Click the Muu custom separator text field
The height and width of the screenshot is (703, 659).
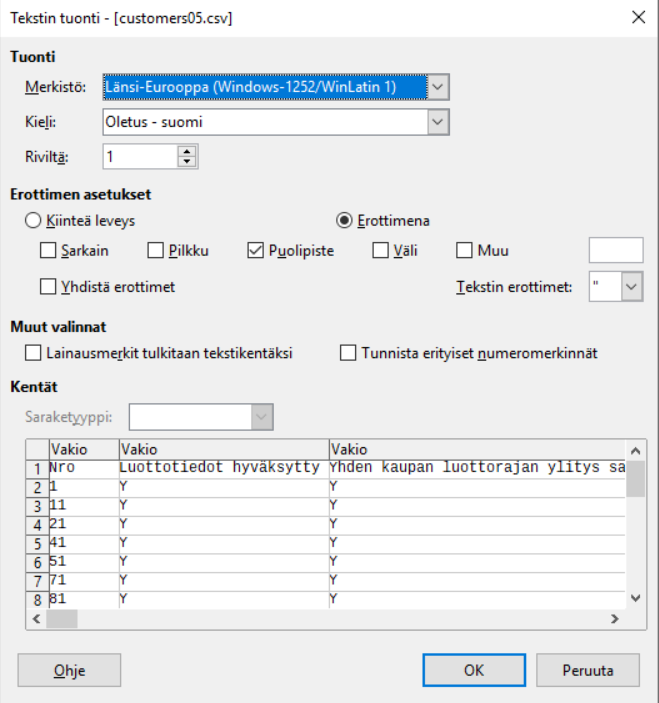(x=615, y=251)
